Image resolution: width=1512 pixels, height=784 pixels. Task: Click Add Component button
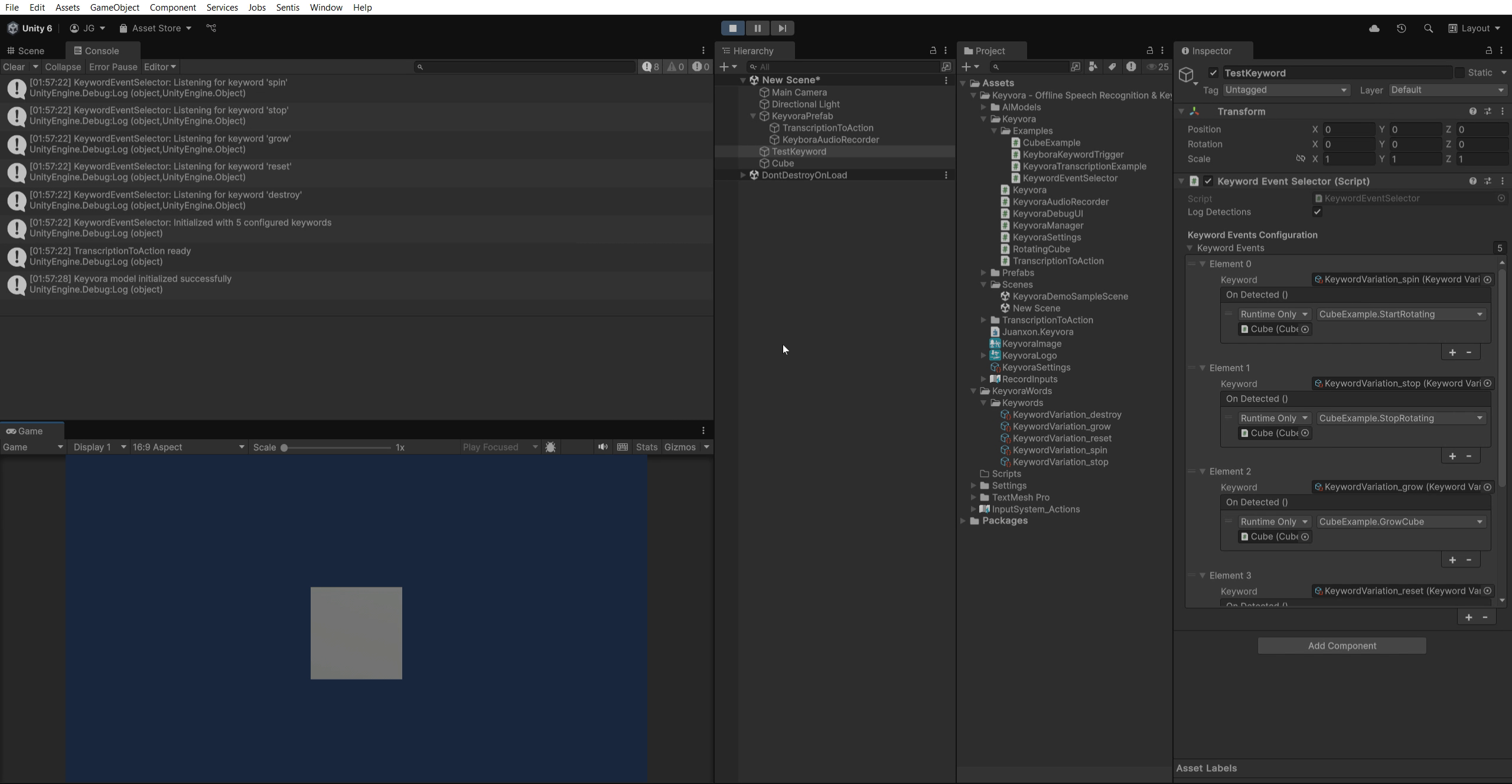(x=1341, y=646)
